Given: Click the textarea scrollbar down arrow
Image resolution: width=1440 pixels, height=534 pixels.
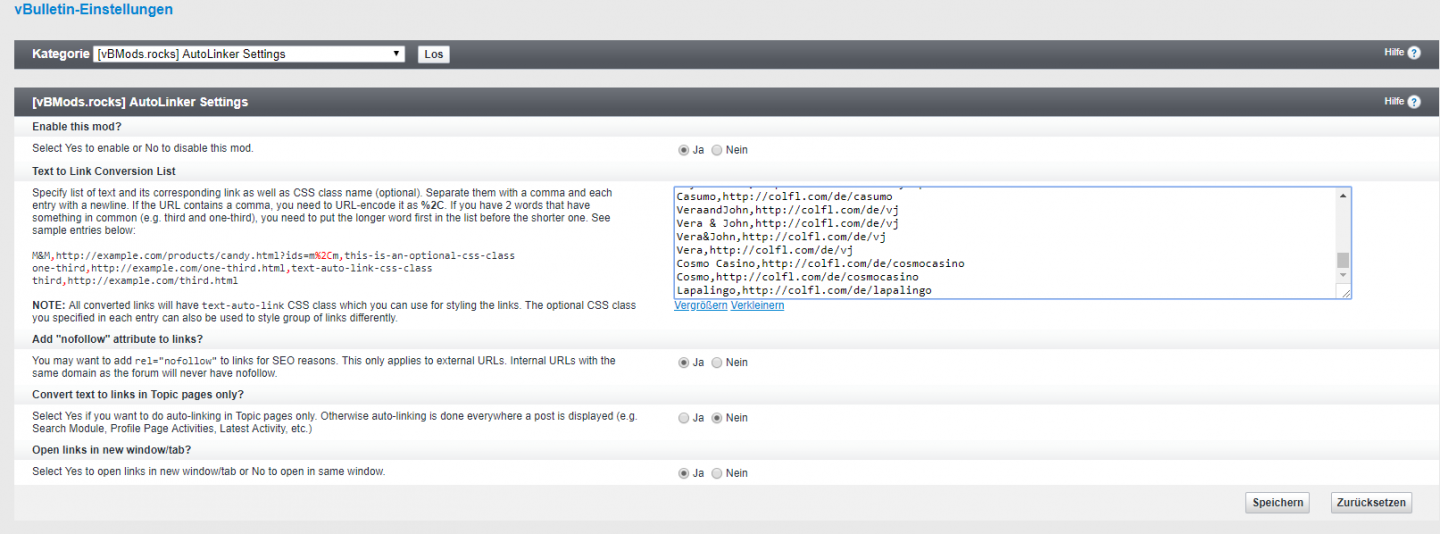Looking at the screenshot, I should pos(1343,277).
